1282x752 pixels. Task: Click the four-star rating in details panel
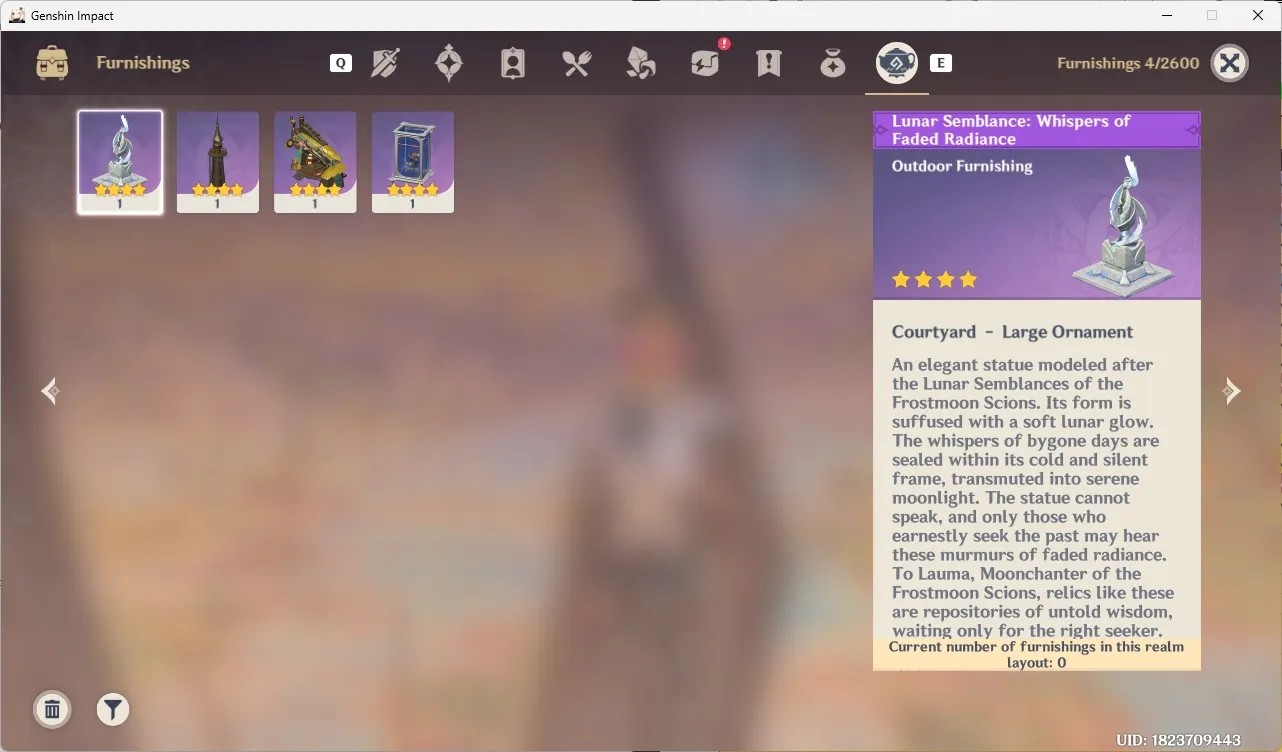[934, 280]
